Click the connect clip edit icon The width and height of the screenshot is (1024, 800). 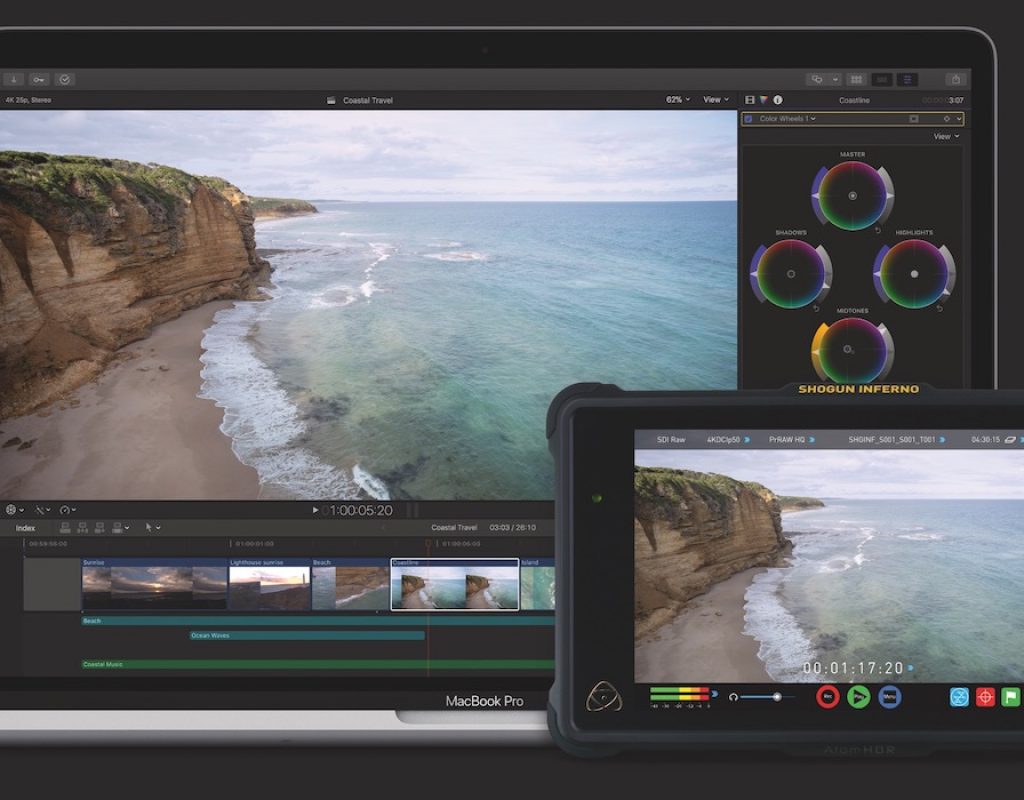65,527
